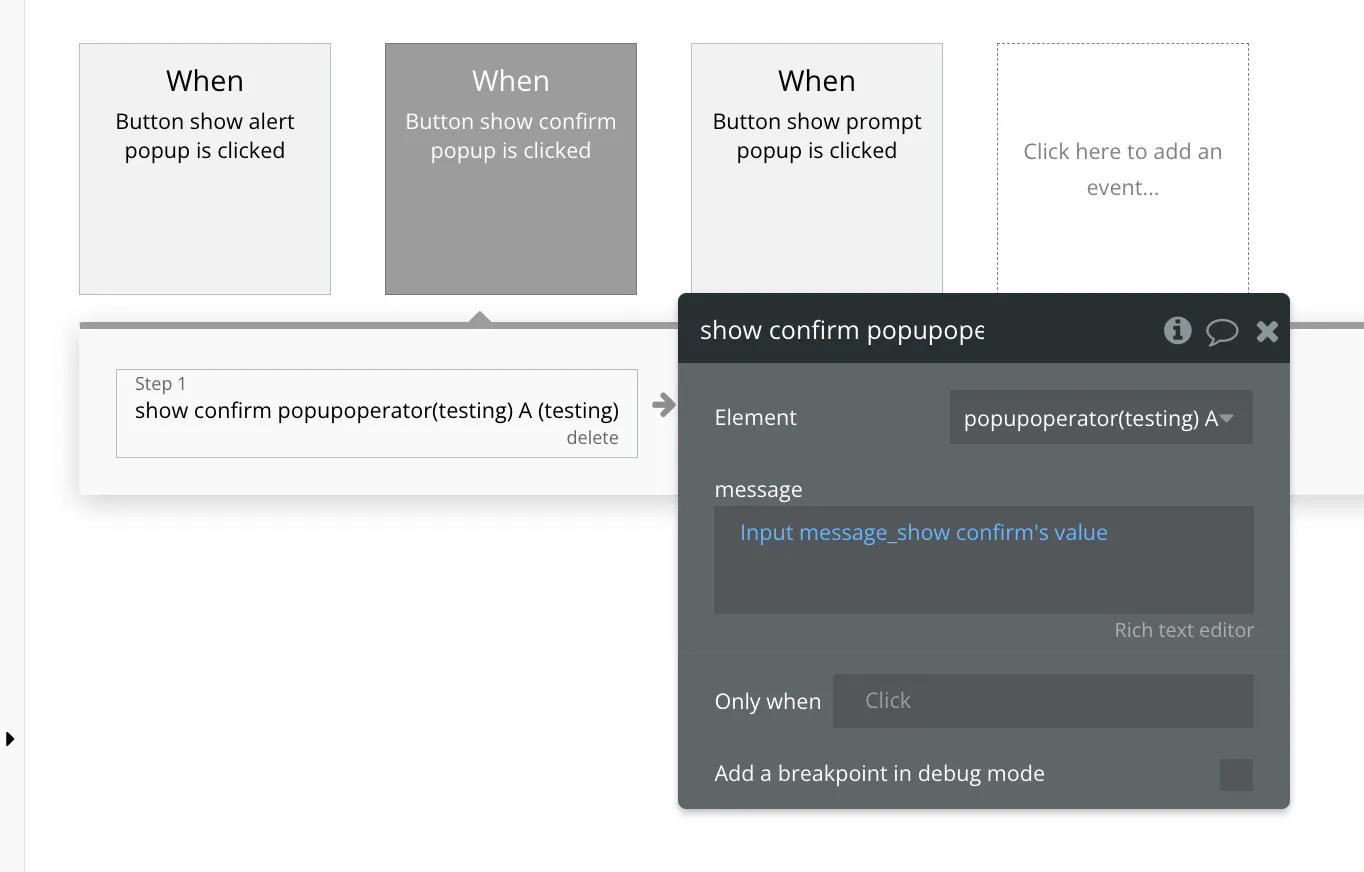Open the Rich text editor link

click(1184, 630)
